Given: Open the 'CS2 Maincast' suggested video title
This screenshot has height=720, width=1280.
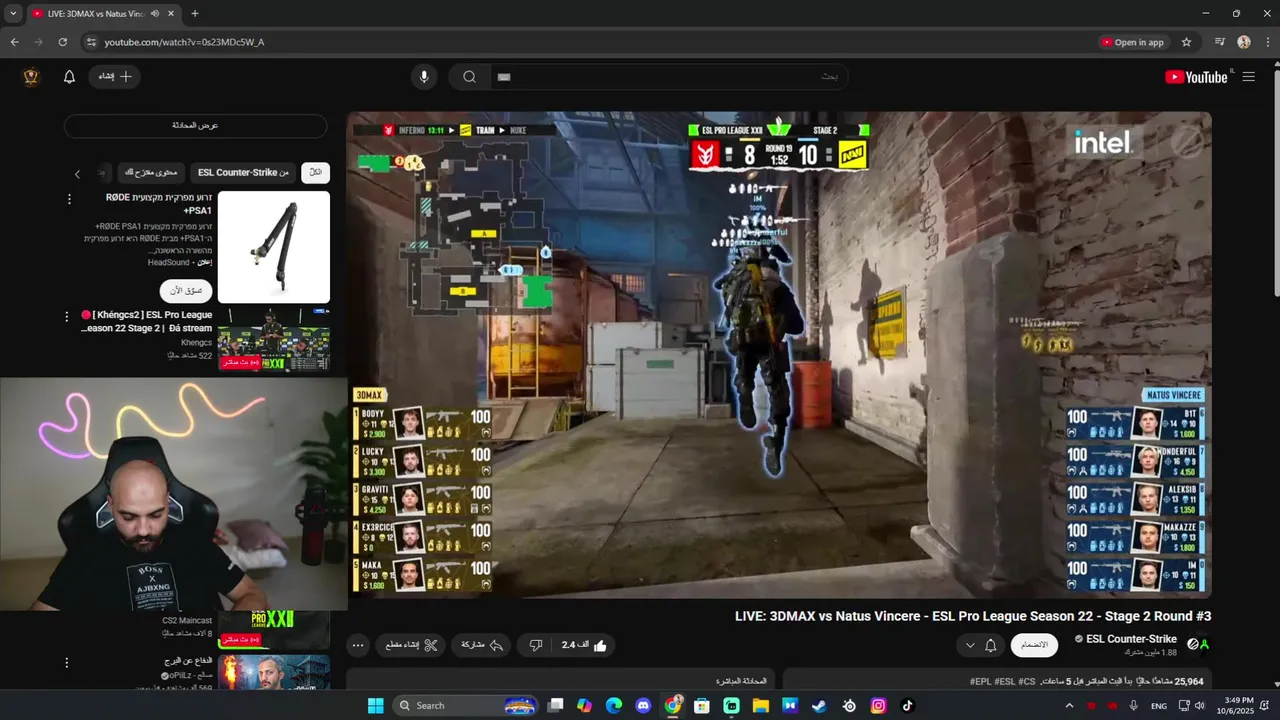Looking at the screenshot, I should [x=187, y=621].
